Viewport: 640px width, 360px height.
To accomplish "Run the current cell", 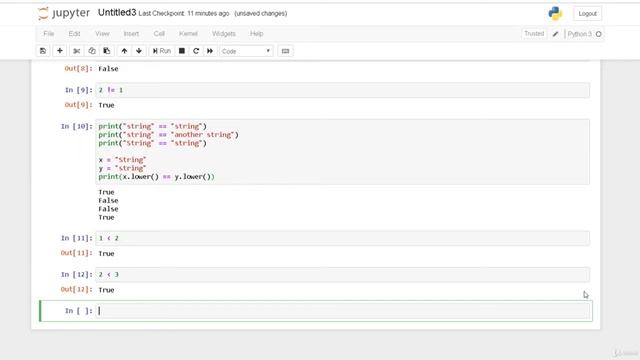I will coord(162,51).
